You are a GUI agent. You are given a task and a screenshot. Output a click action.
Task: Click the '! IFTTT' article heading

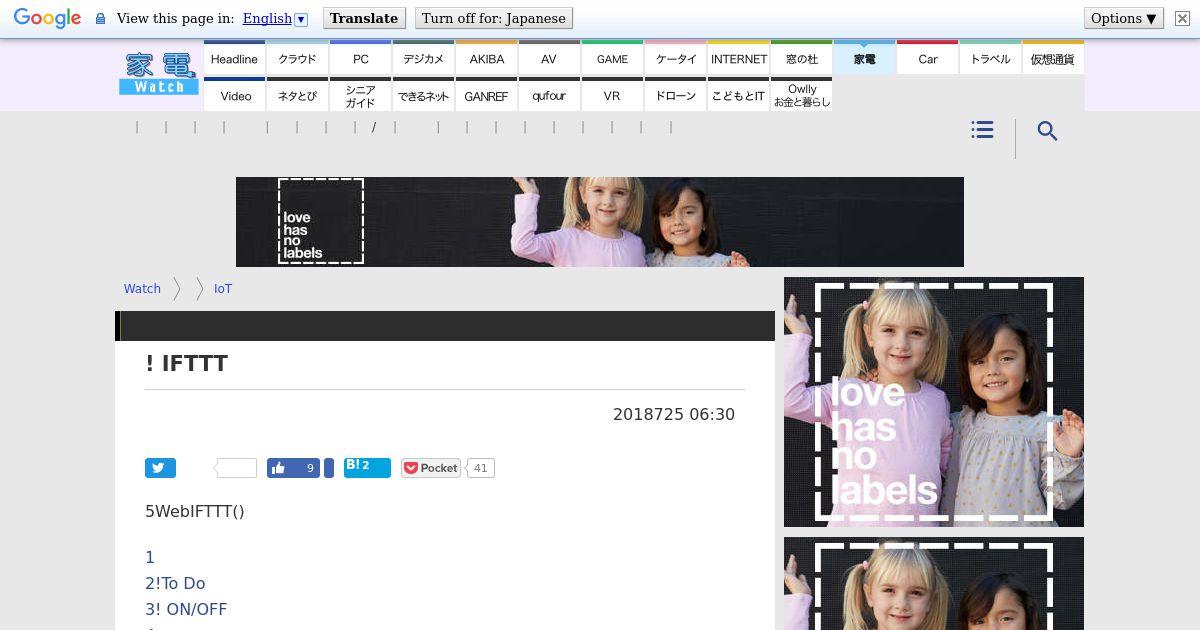[186, 363]
